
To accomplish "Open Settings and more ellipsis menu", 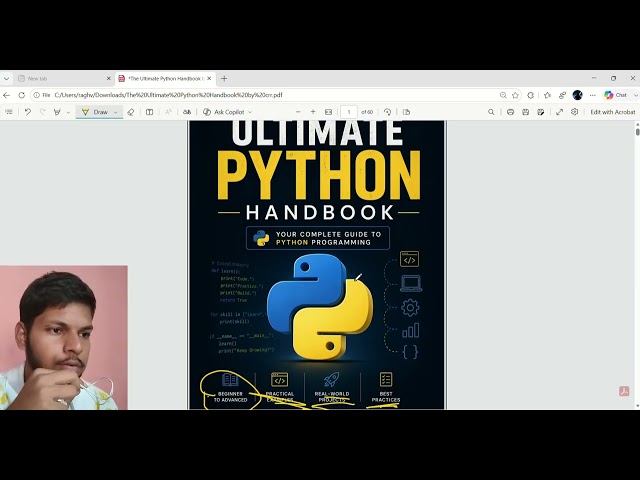I will [x=593, y=95].
